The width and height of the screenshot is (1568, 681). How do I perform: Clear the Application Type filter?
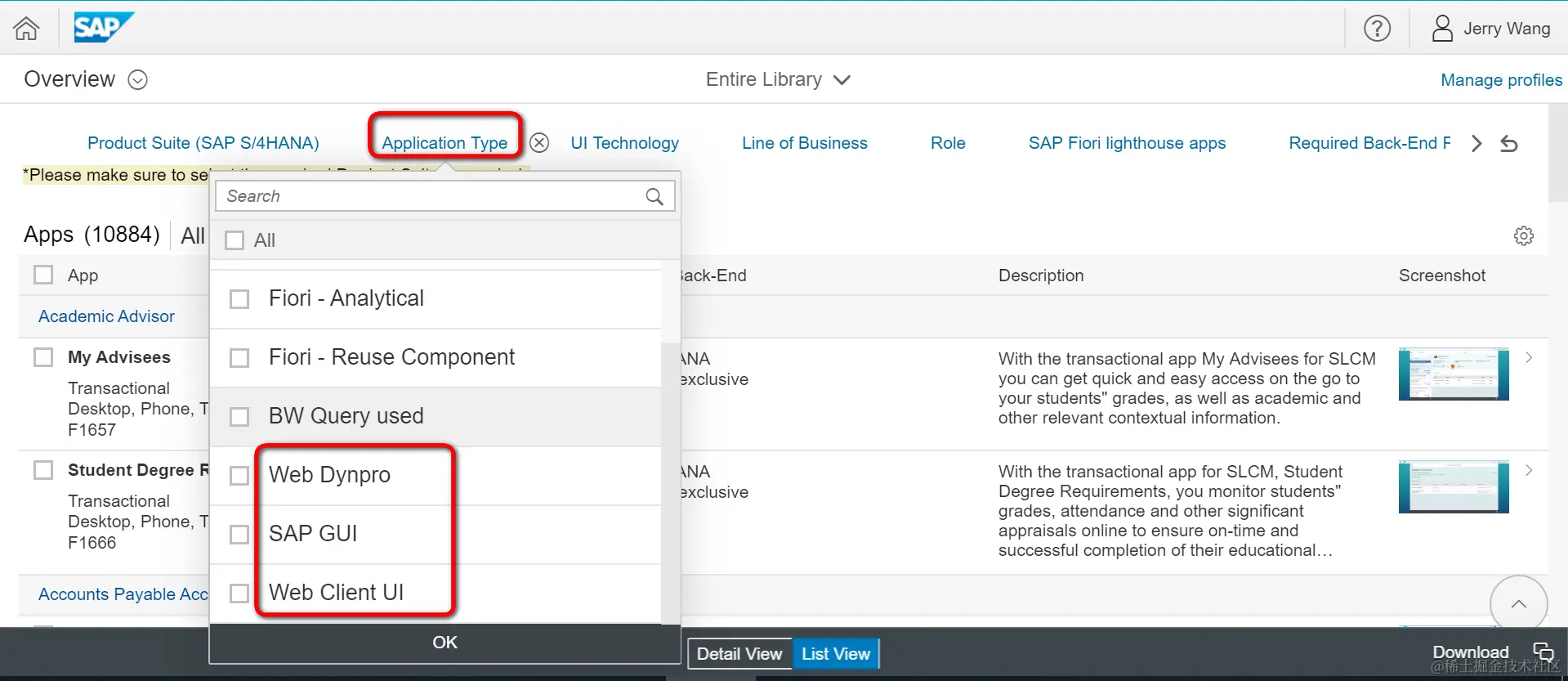(539, 143)
